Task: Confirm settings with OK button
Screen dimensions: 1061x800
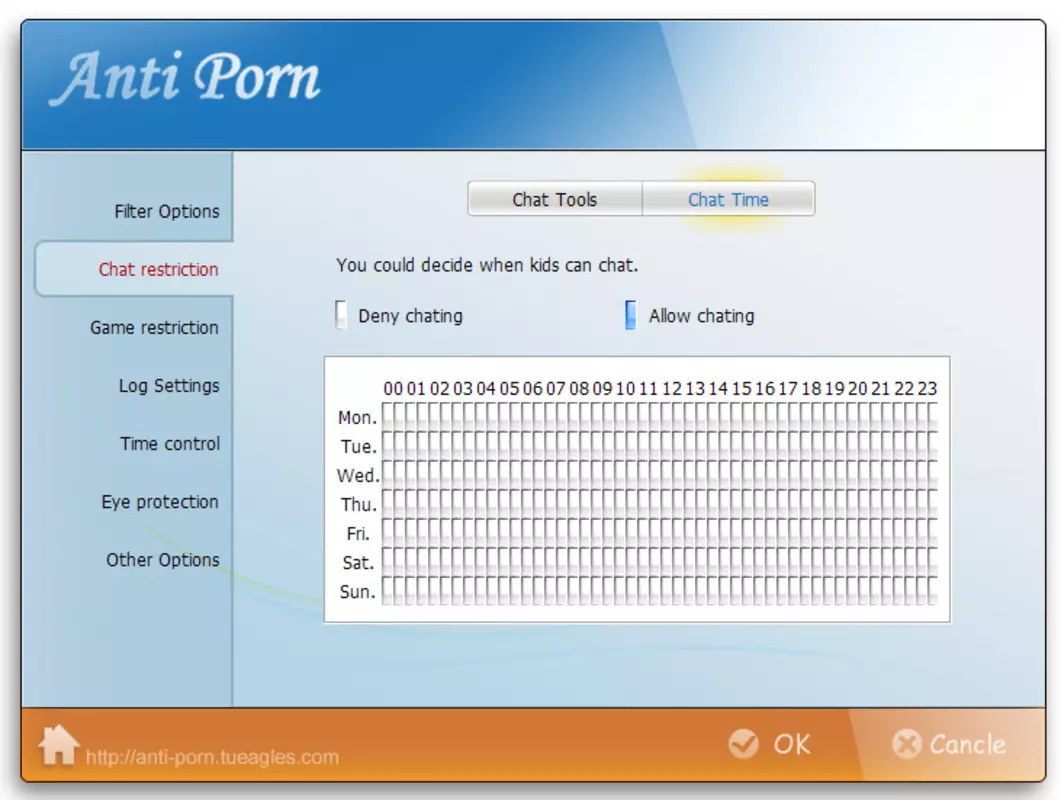Action: click(x=769, y=744)
